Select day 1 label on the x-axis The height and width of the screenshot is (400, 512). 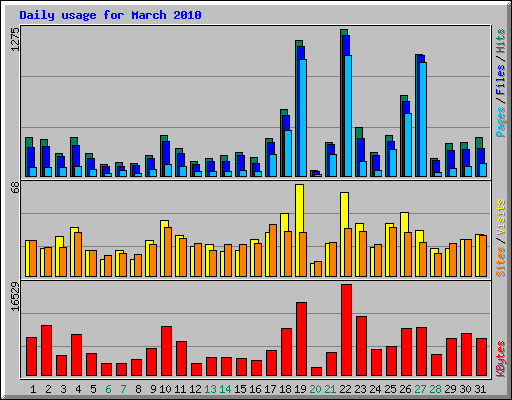coord(33,389)
